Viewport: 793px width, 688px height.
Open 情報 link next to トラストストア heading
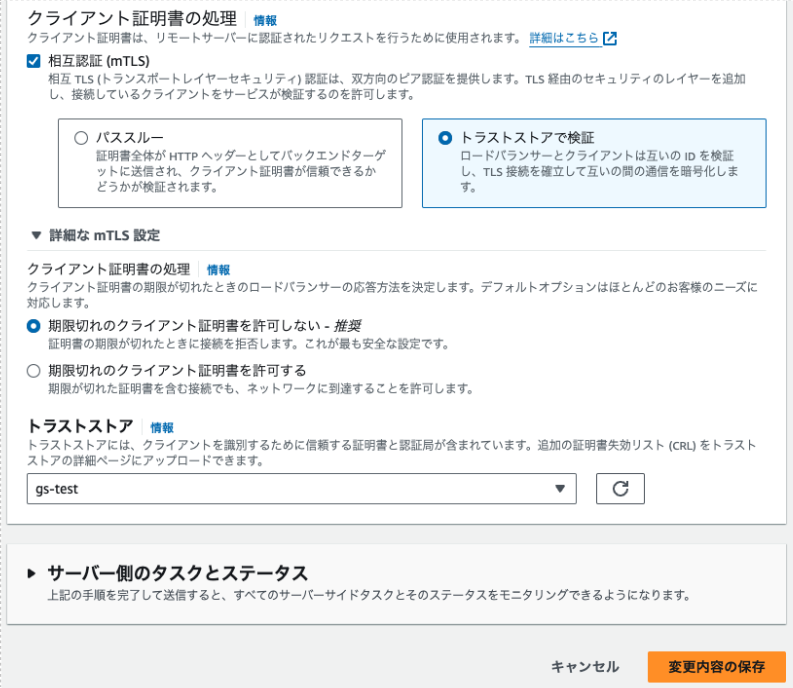coord(162,427)
